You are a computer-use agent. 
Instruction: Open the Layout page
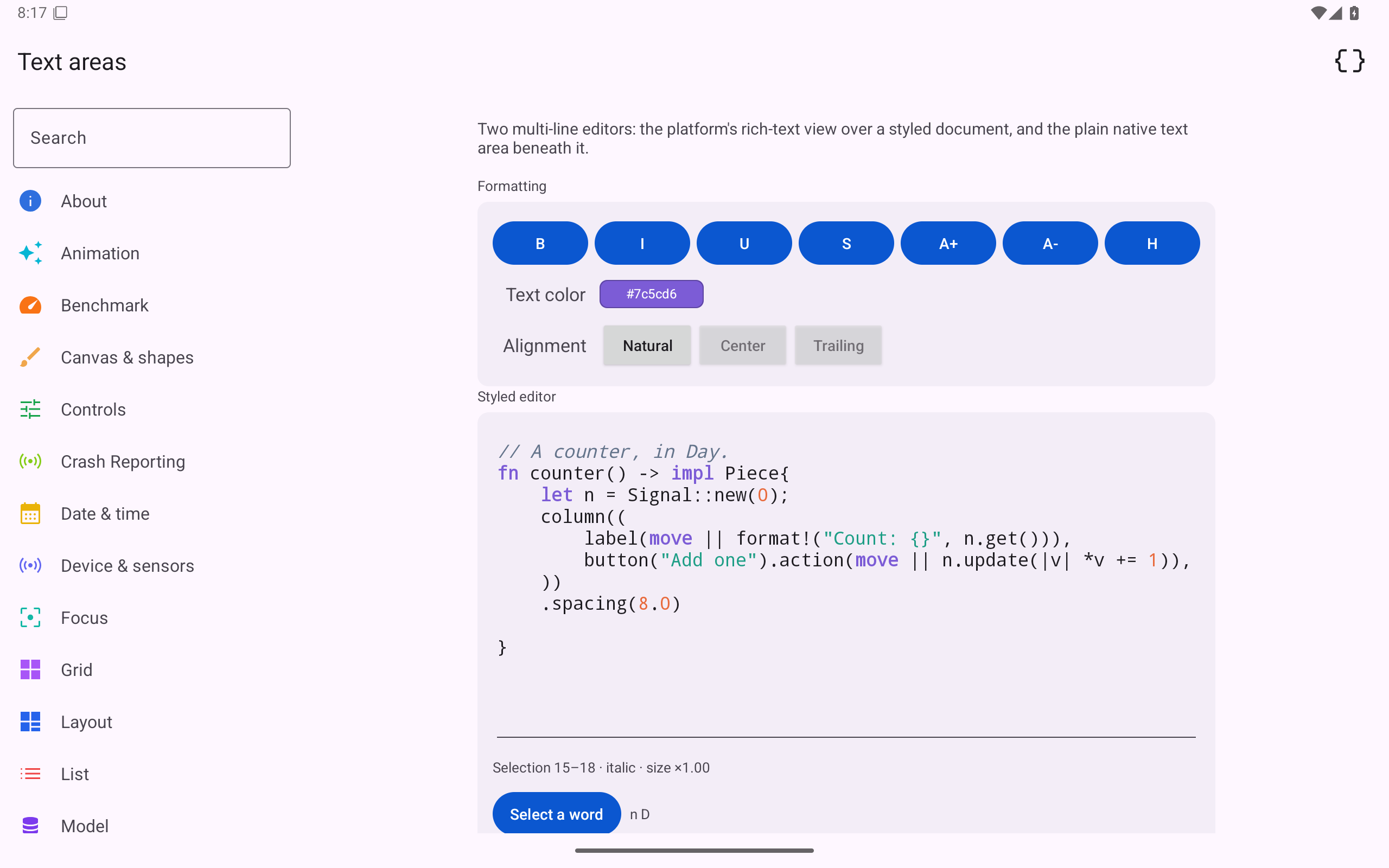click(152, 722)
